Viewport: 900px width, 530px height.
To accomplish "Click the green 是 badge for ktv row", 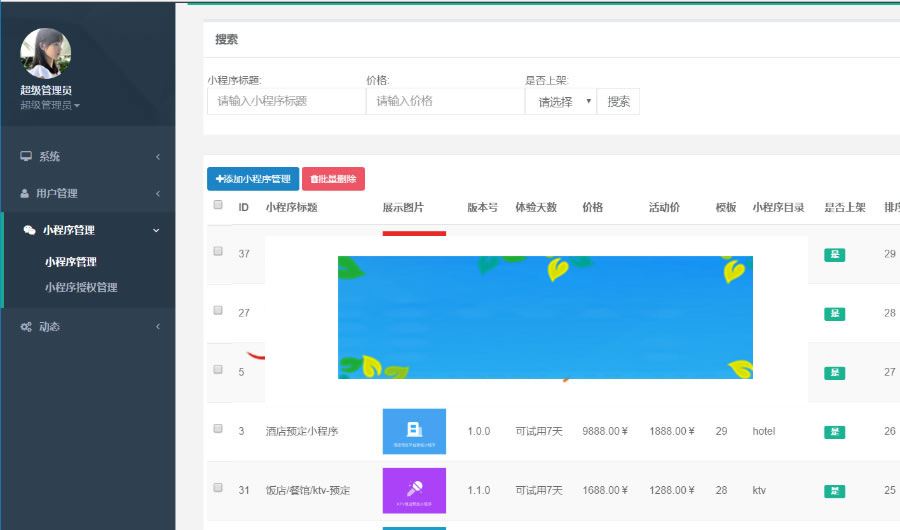I will pyautogui.click(x=834, y=491).
